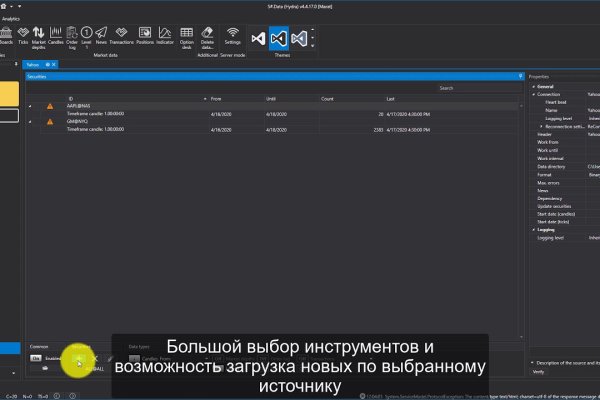Switch to the Analytics ribbon tab
The image size is (600, 400).
pyautogui.click(x=11, y=19)
